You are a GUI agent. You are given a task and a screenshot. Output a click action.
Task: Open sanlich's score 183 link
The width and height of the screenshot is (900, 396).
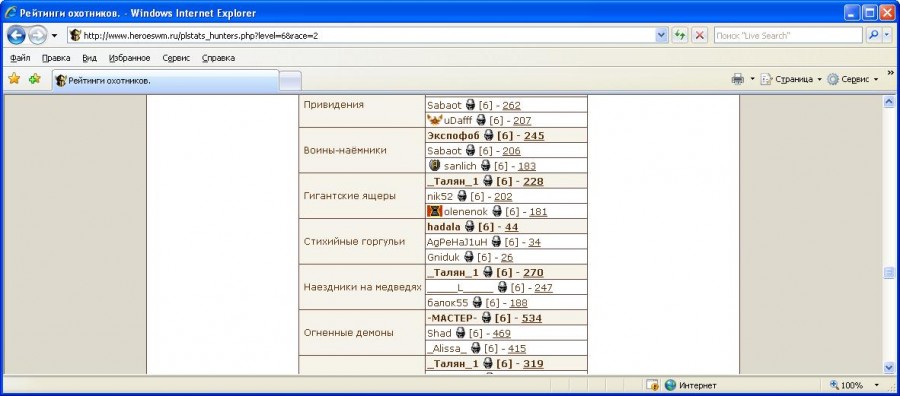(x=527, y=166)
